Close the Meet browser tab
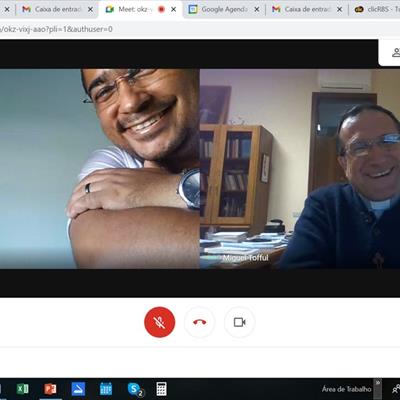 coord(173,10)
